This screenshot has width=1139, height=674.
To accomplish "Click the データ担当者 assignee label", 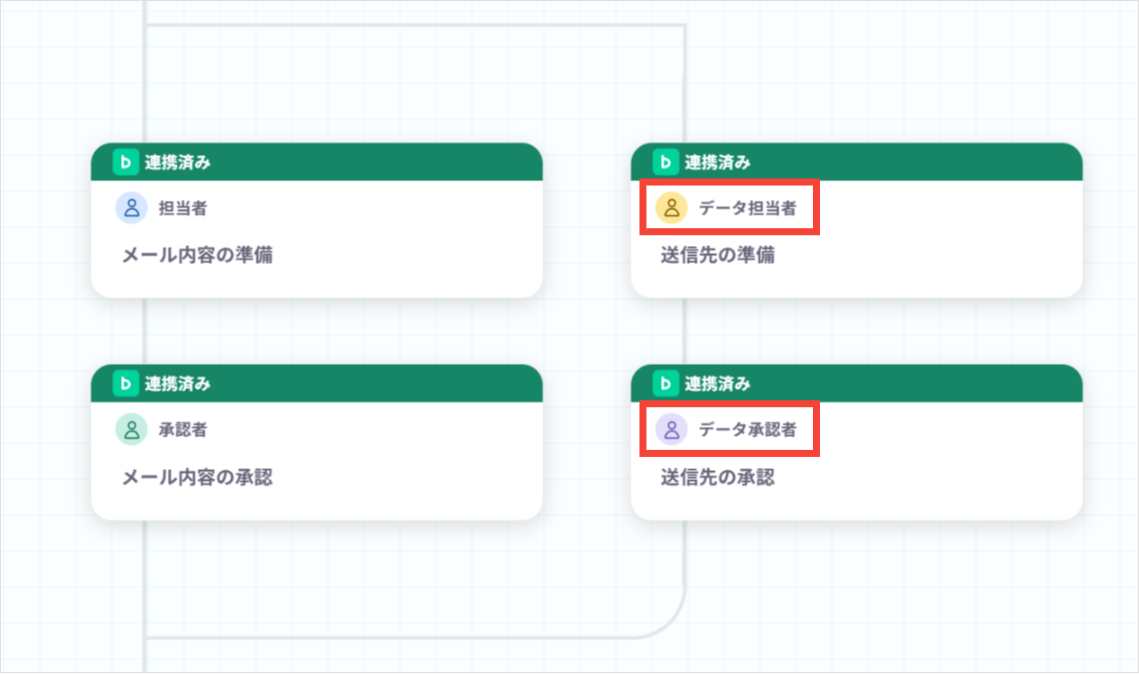I will tap(747, 208).
